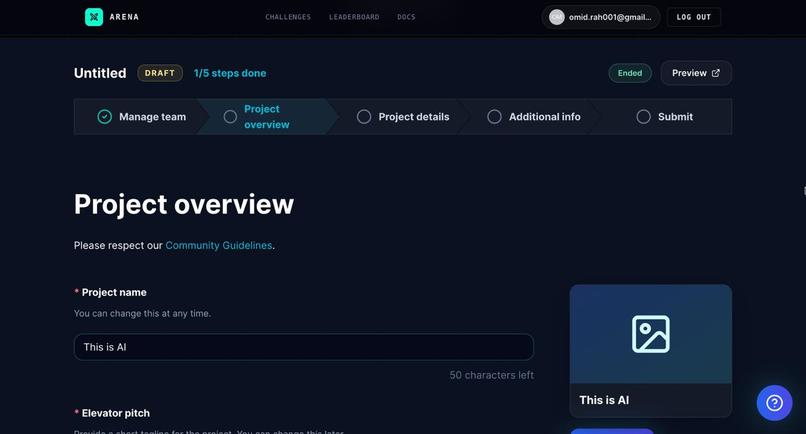The height and width of the screenshot is (434, 806).
Task: Open the omid.rah001@gmail account chip
Action: (600, 17)
